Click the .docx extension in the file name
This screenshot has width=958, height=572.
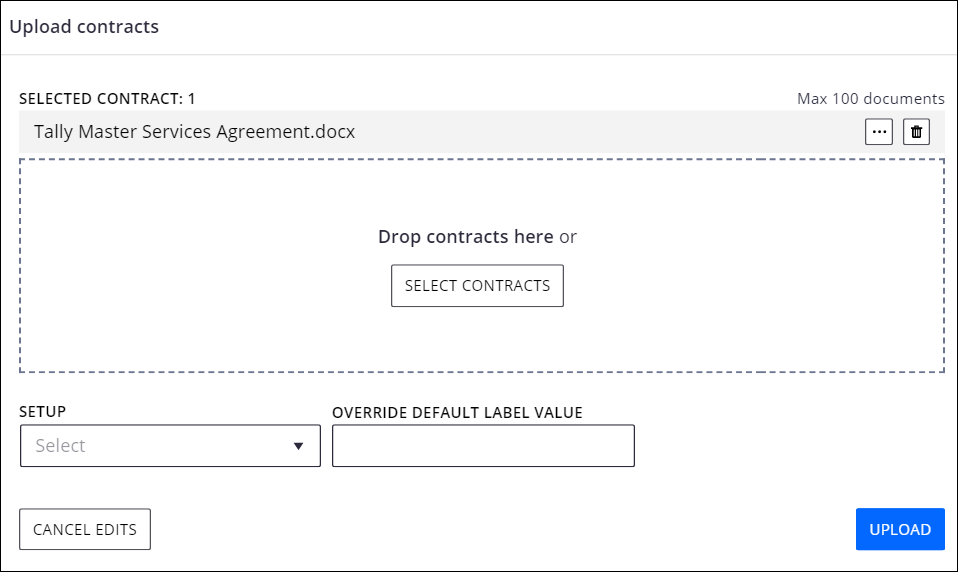[334, 132]
